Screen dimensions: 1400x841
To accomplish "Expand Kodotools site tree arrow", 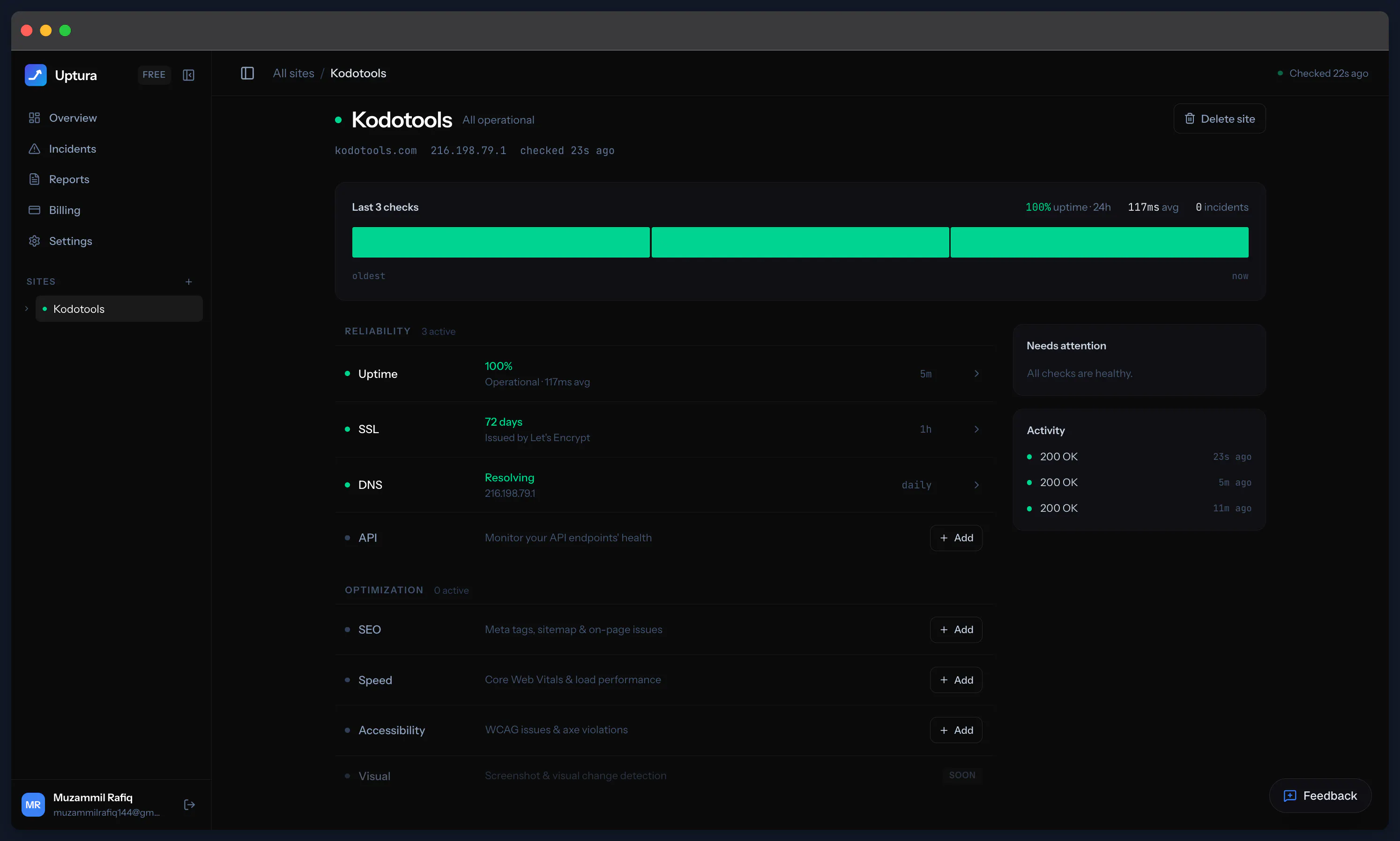I will [27, 309].
